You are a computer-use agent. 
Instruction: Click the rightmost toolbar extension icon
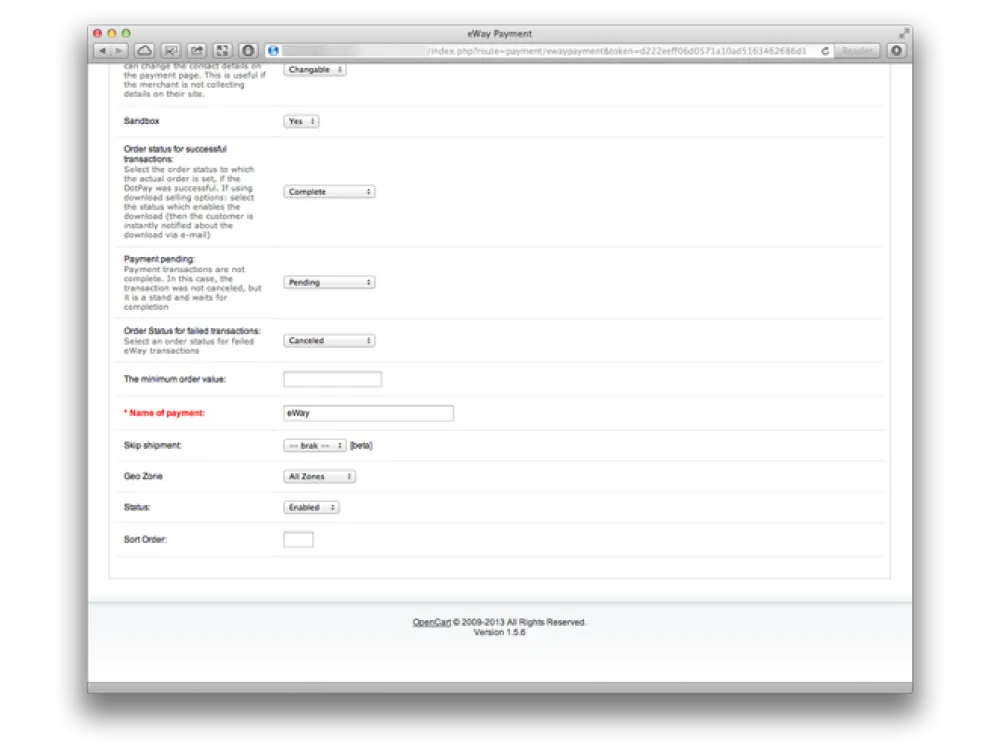tap(897, 50)
